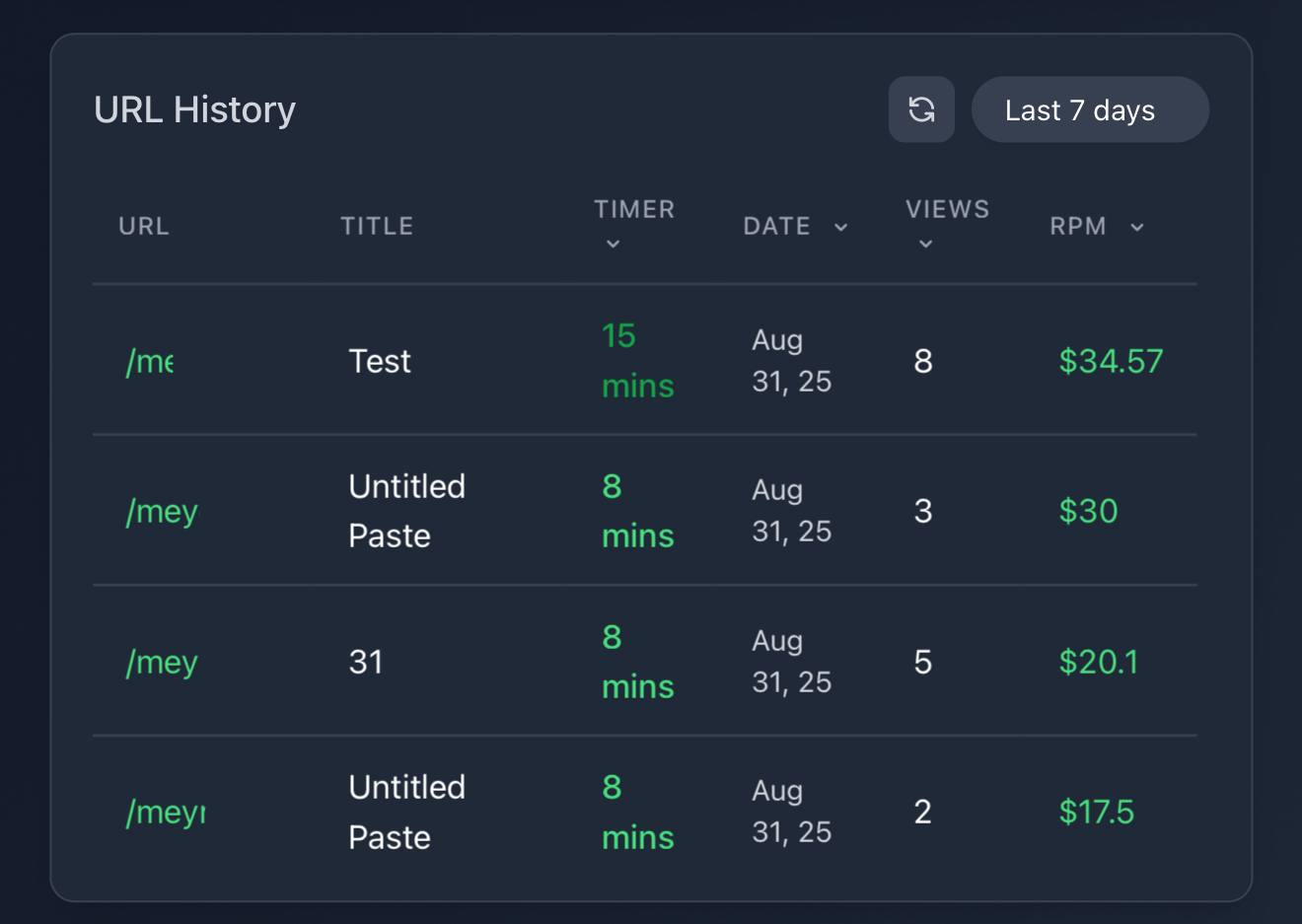Open the /mey link of Untitled Paste
Image resolution: width=1302 pixels, height=924 pixels.
162,511
